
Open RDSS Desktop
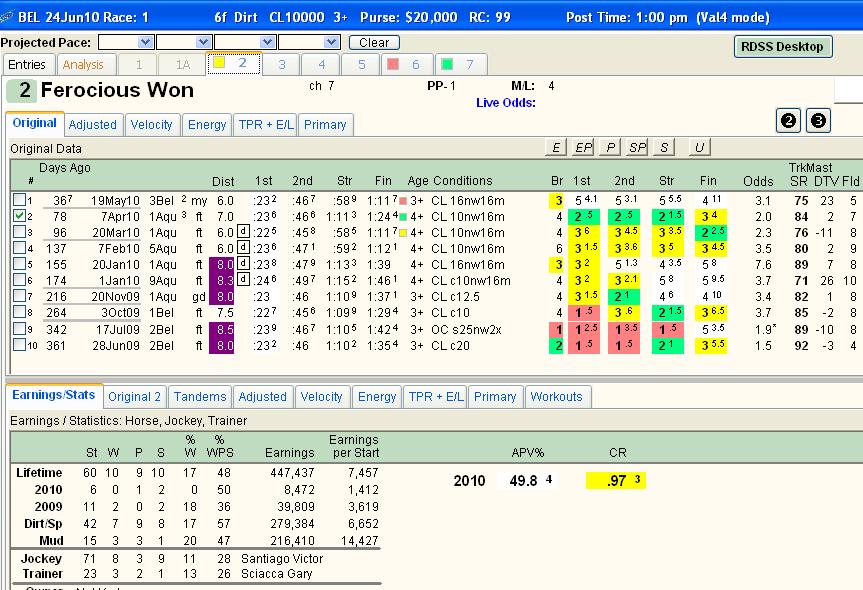point(782,46)
